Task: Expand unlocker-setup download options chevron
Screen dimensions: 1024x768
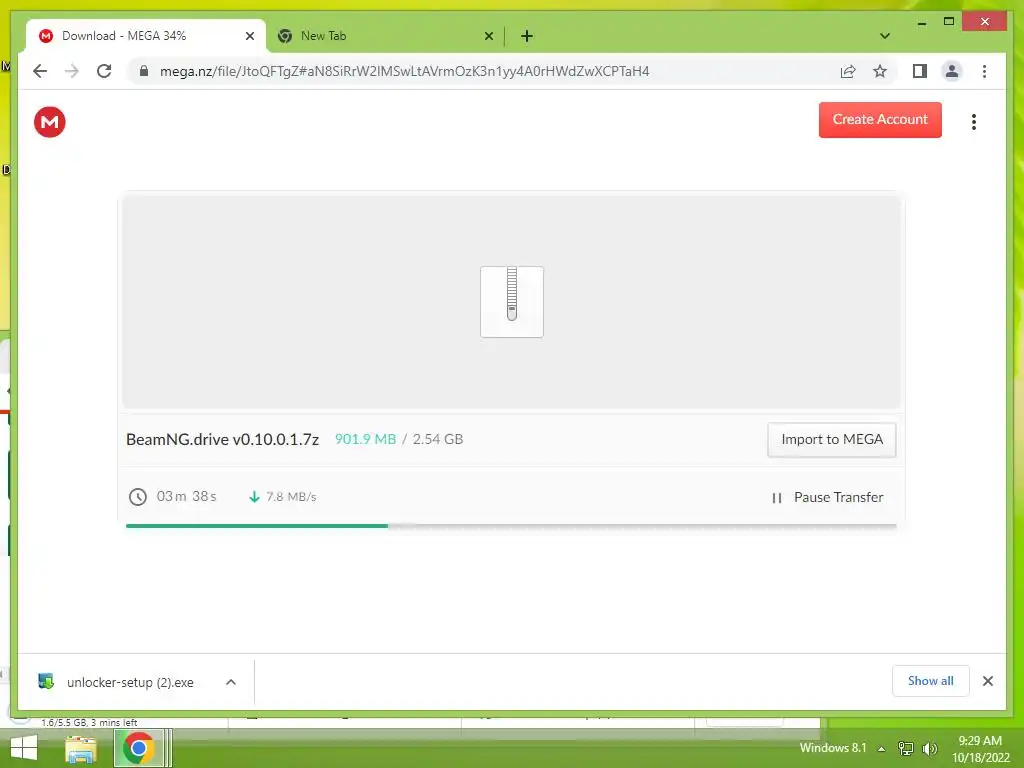Action: click(x=231, y=682)
